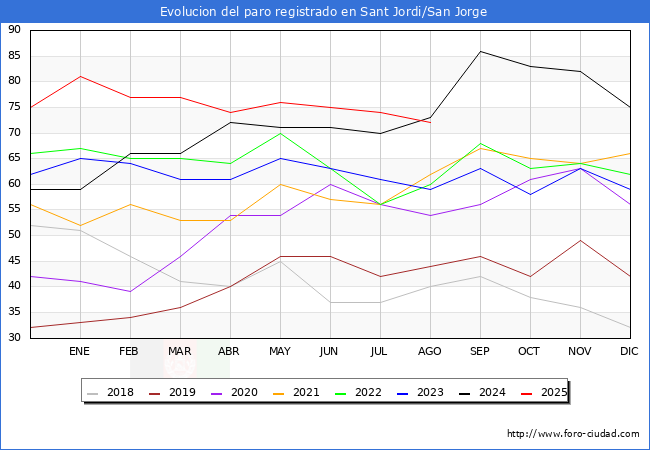Click the AGO month axis label
The height and width of the screenshot is (450, 650).
coord(429,351)
